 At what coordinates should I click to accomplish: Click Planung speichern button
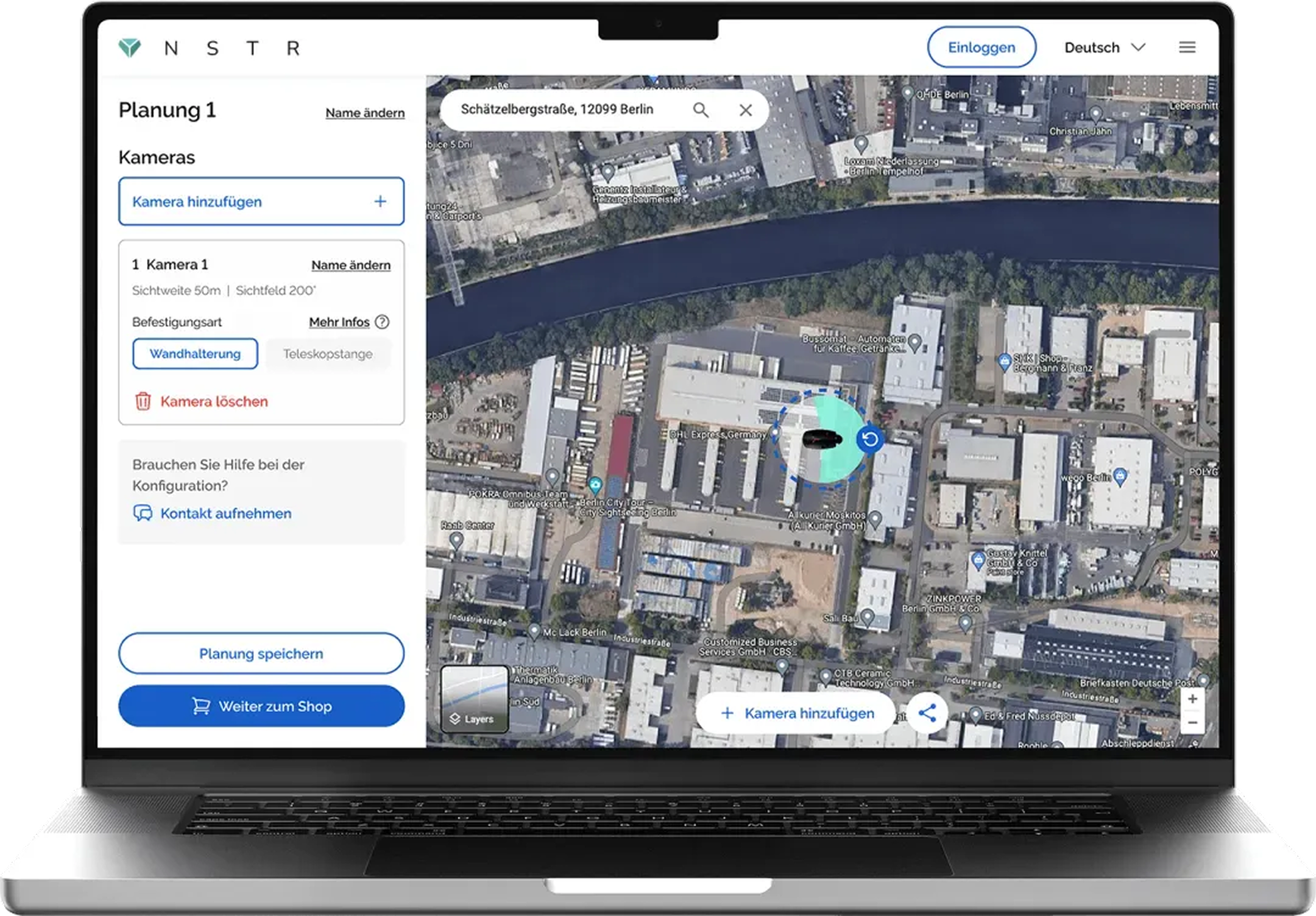coord(261,654)
